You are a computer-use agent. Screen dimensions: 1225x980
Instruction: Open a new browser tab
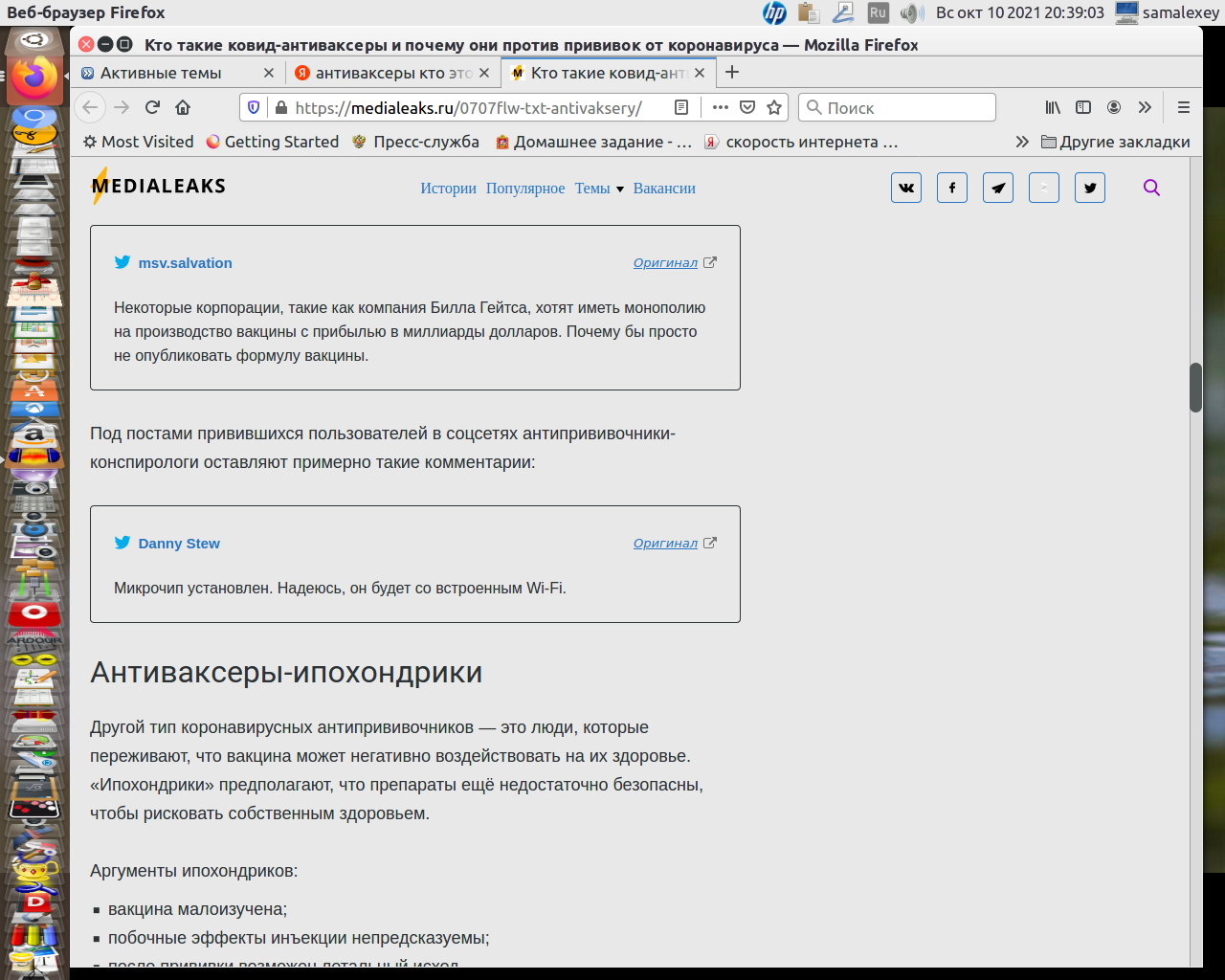[732, 73]
